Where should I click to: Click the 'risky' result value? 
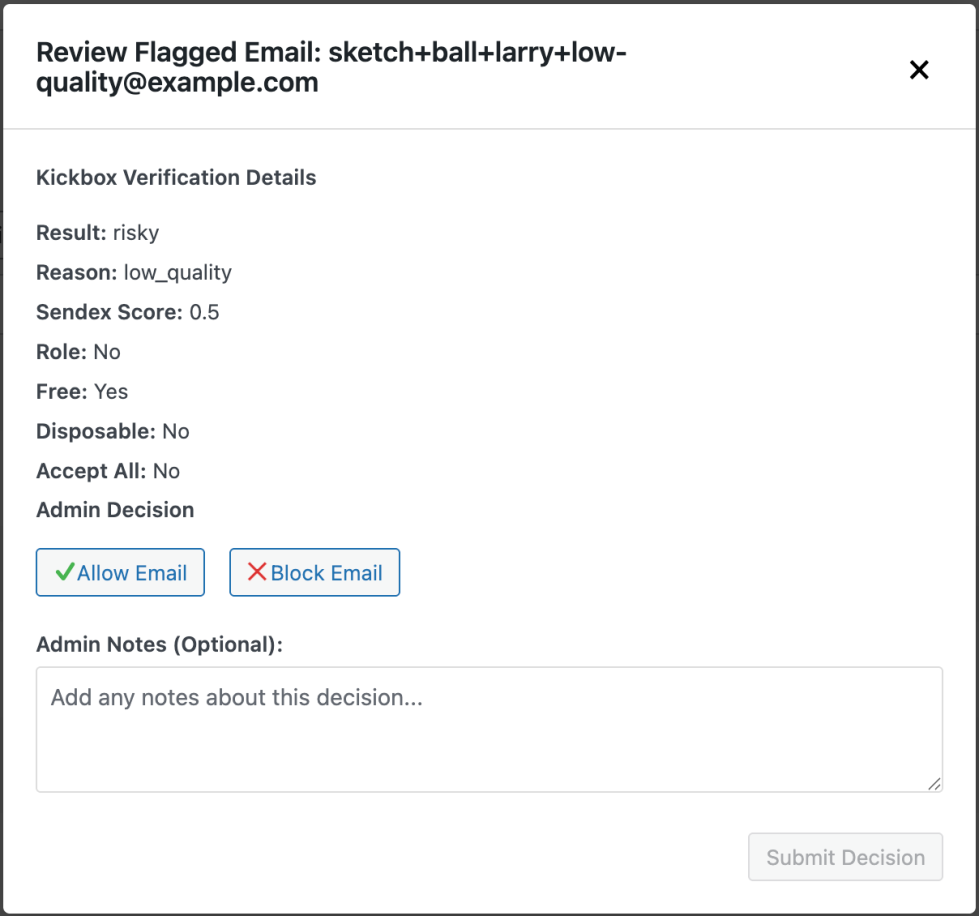135,233
